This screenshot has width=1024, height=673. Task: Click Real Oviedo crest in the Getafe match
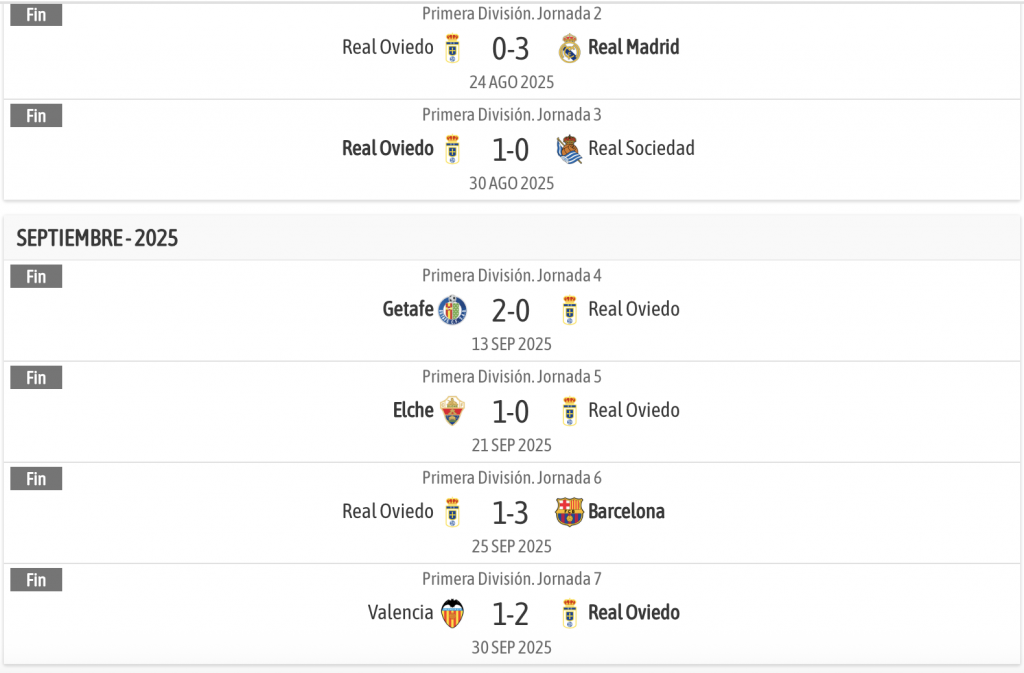570,310
